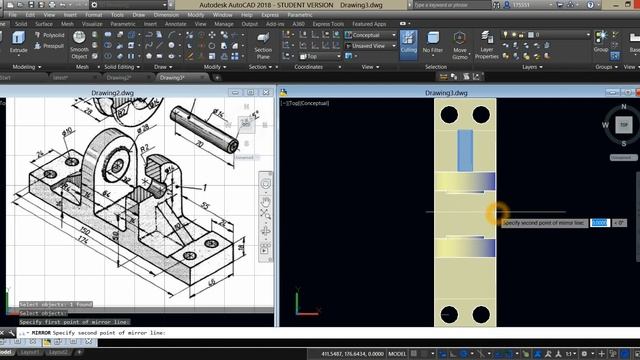Open the Help question mark icon

click(591, 5)
